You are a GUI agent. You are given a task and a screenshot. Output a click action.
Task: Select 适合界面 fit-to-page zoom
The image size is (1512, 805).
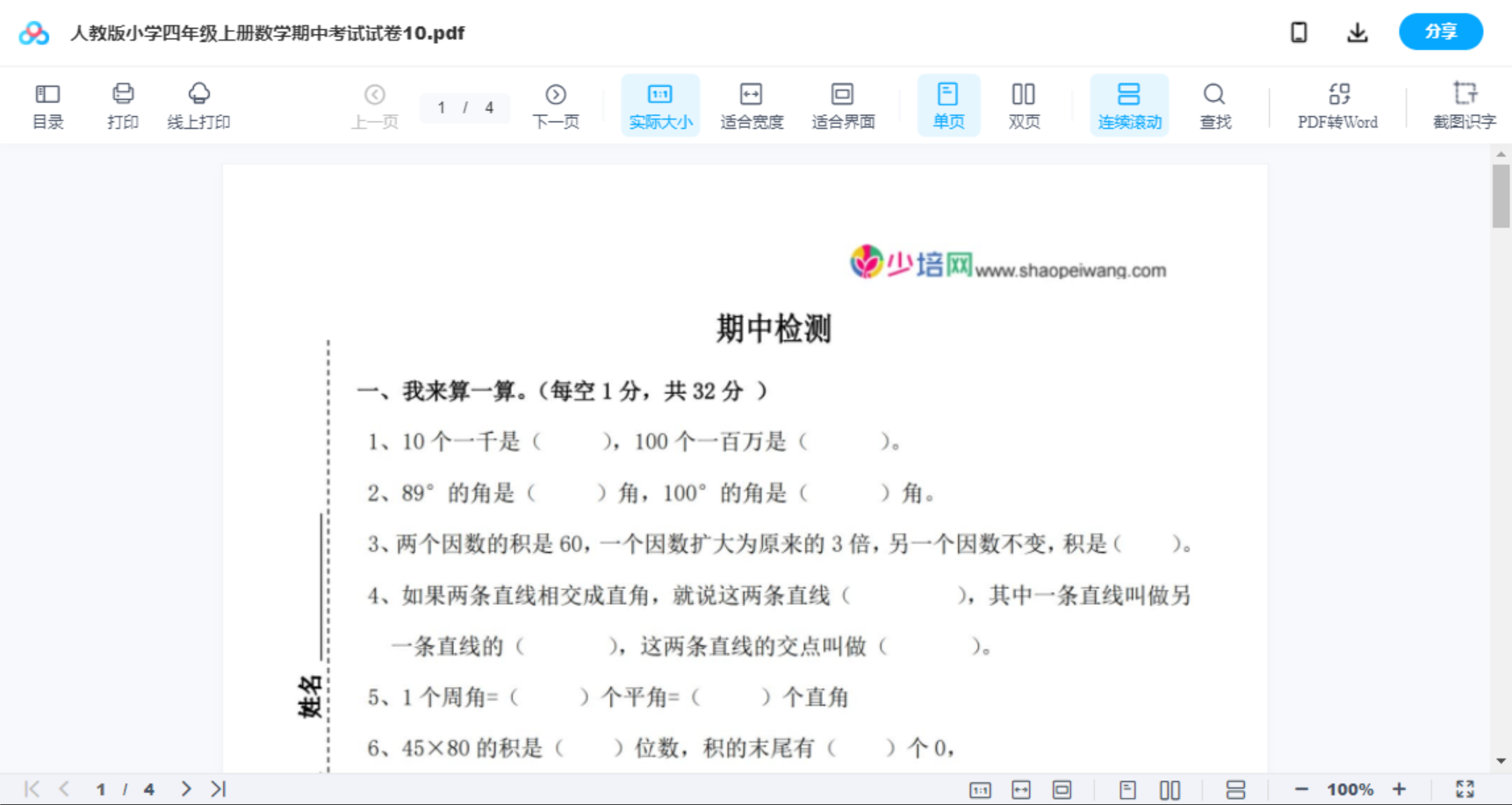843,104
